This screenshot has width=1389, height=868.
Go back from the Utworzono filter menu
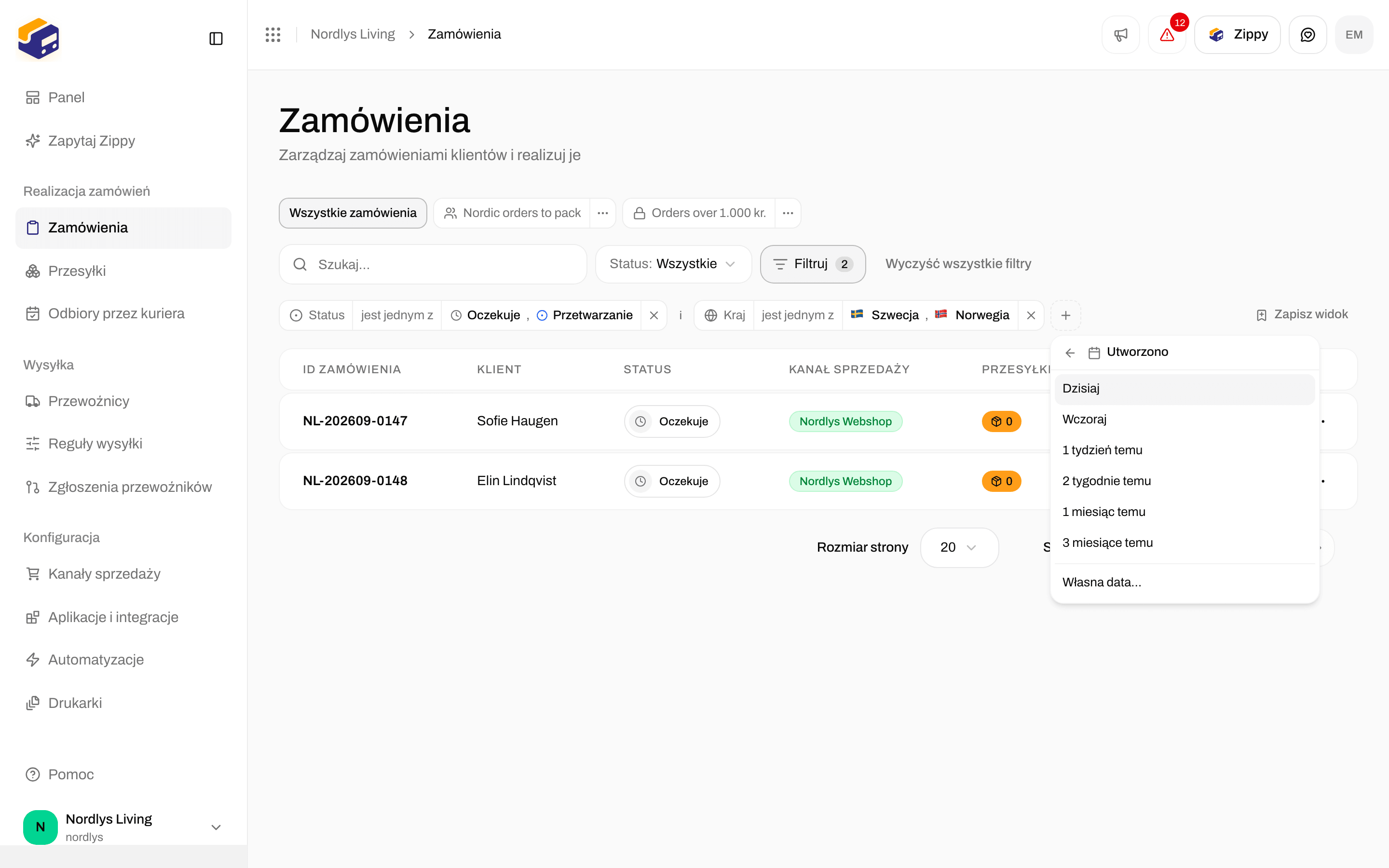pyautogui.click(x=1070, y=353)
